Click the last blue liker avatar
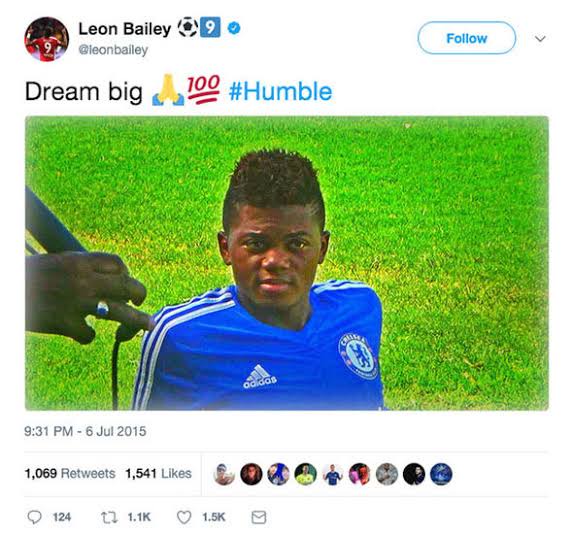This screenshot has width=573, height=535. pyautogui.click(x=441, y=474)
